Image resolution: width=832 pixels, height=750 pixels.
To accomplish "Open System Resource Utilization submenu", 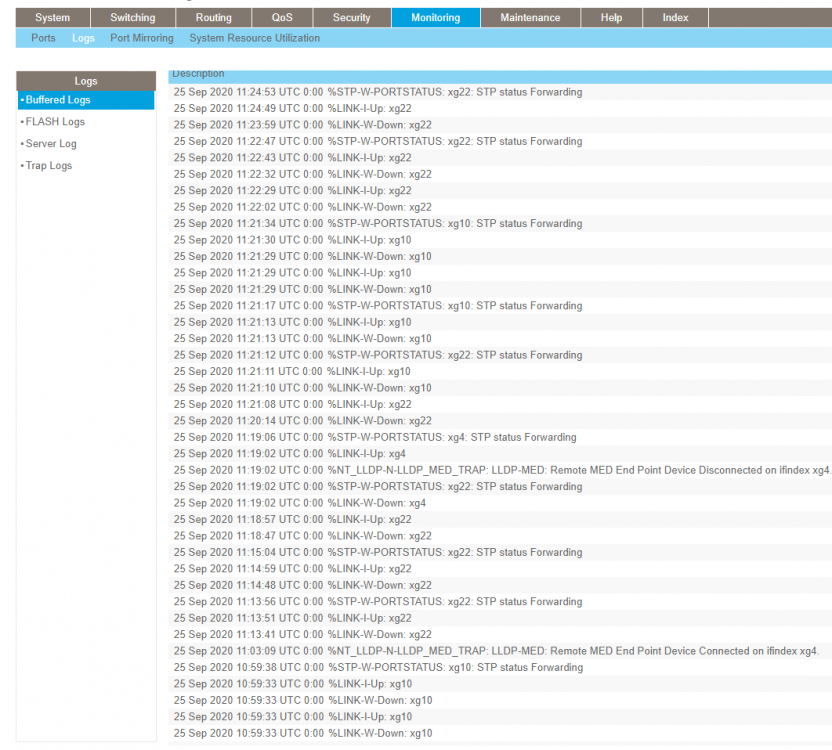I will (254, 38).
